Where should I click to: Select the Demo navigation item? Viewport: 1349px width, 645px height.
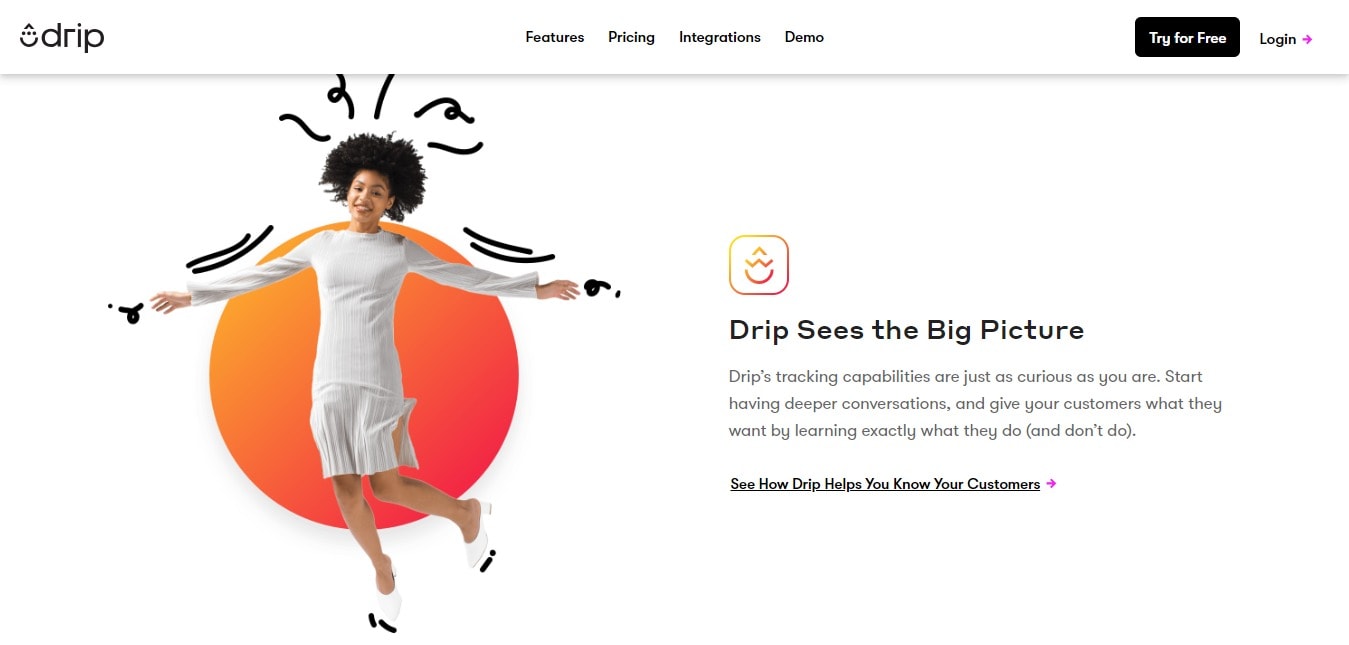tap(804, 37)
